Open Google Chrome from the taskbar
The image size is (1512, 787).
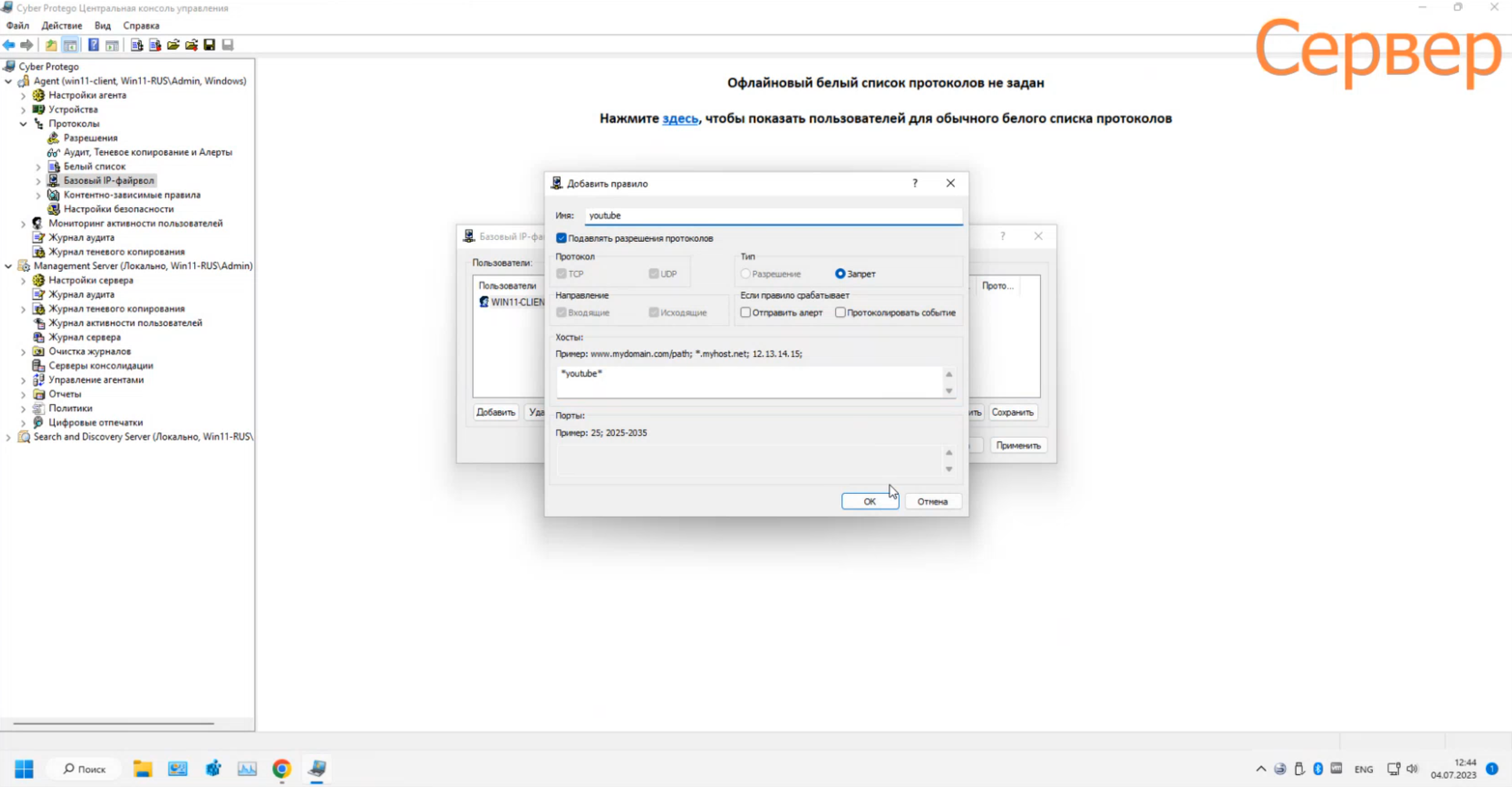click(x=282, y=768)
